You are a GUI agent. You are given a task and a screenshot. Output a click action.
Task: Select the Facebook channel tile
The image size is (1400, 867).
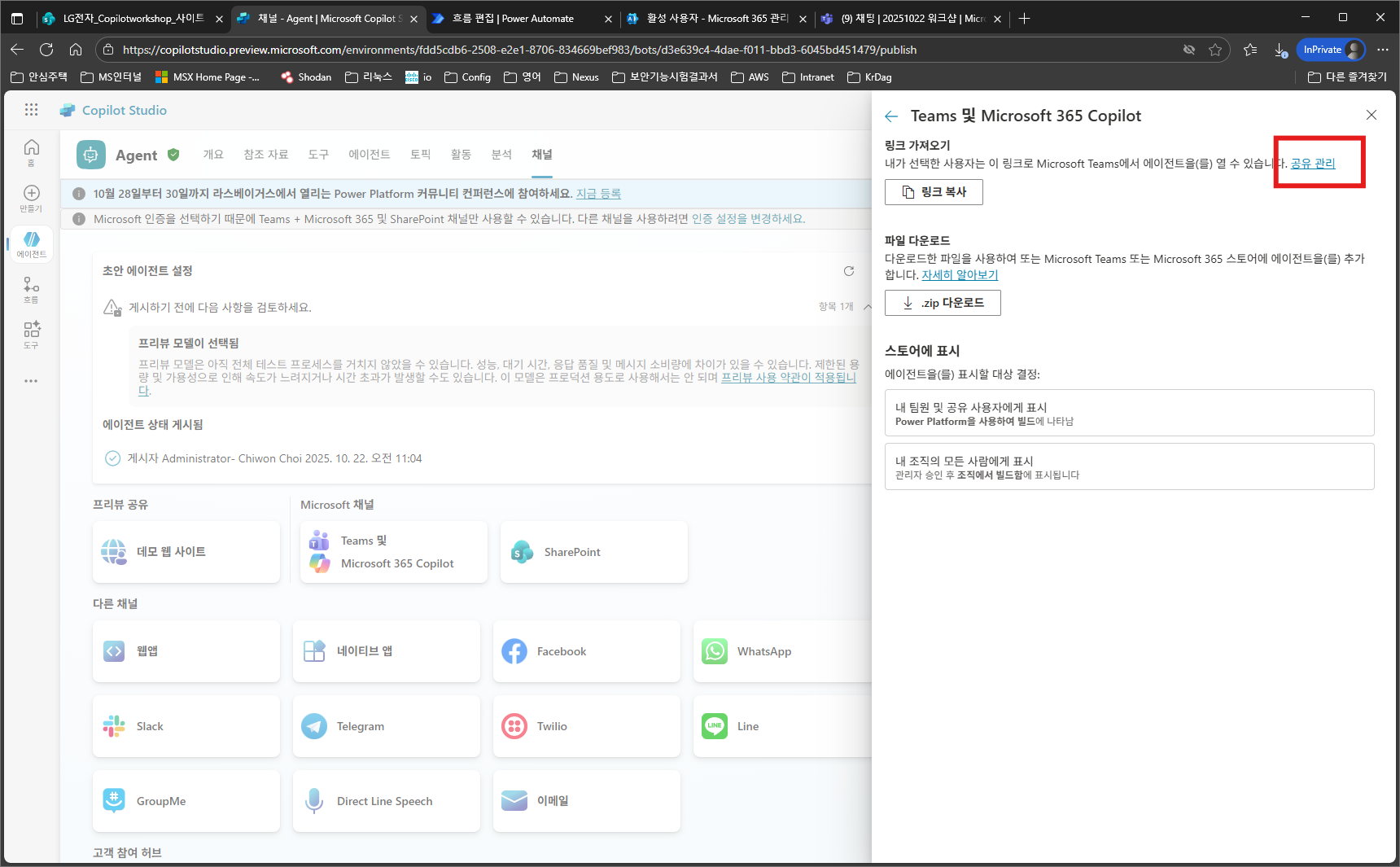click(586, 651)
